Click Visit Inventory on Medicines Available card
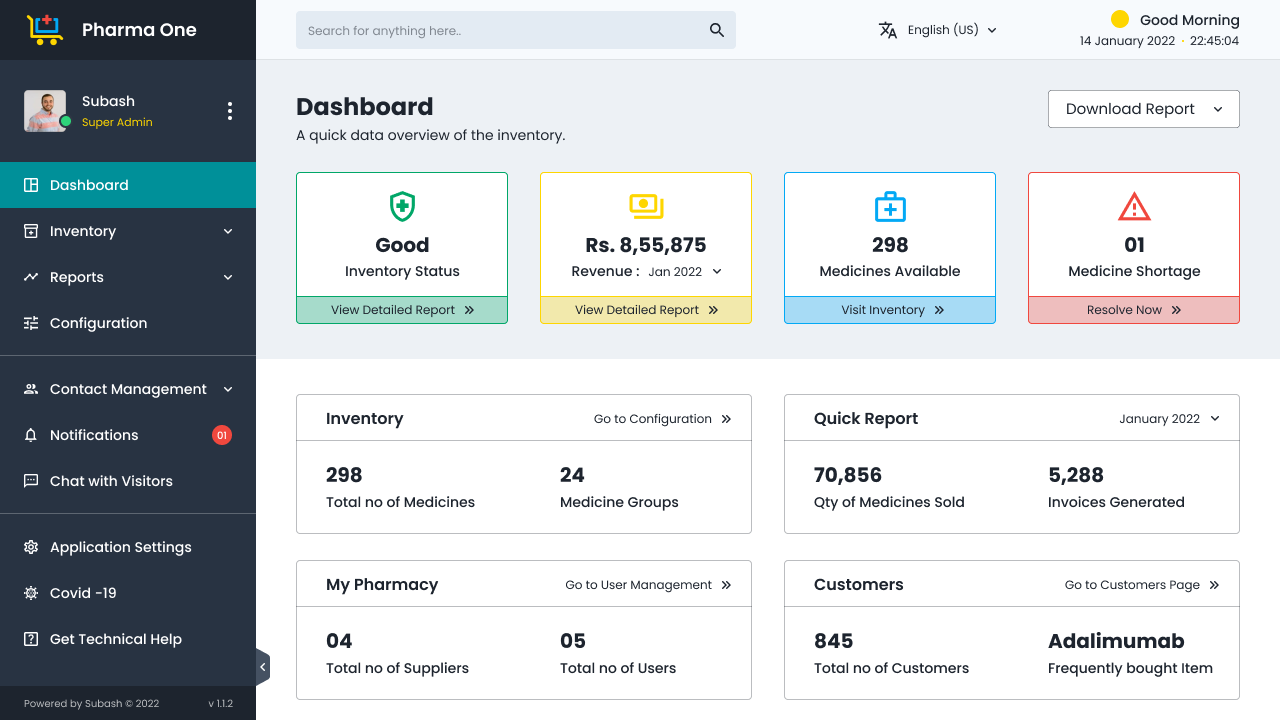The image size is (1280, 720). pos(890,310)
